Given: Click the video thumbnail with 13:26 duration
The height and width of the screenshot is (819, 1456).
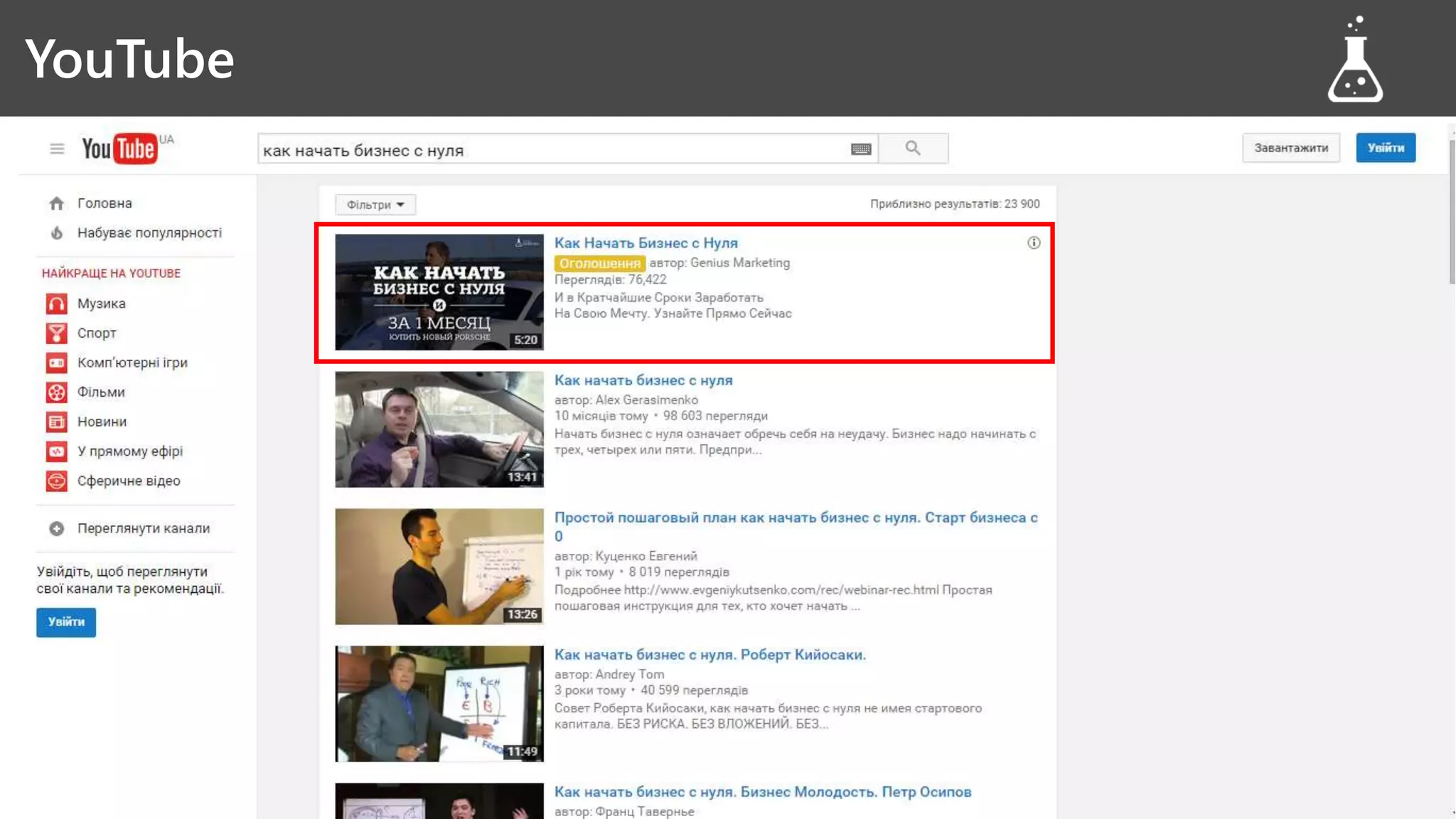Looking at the screenshot, I should point(439,567).
